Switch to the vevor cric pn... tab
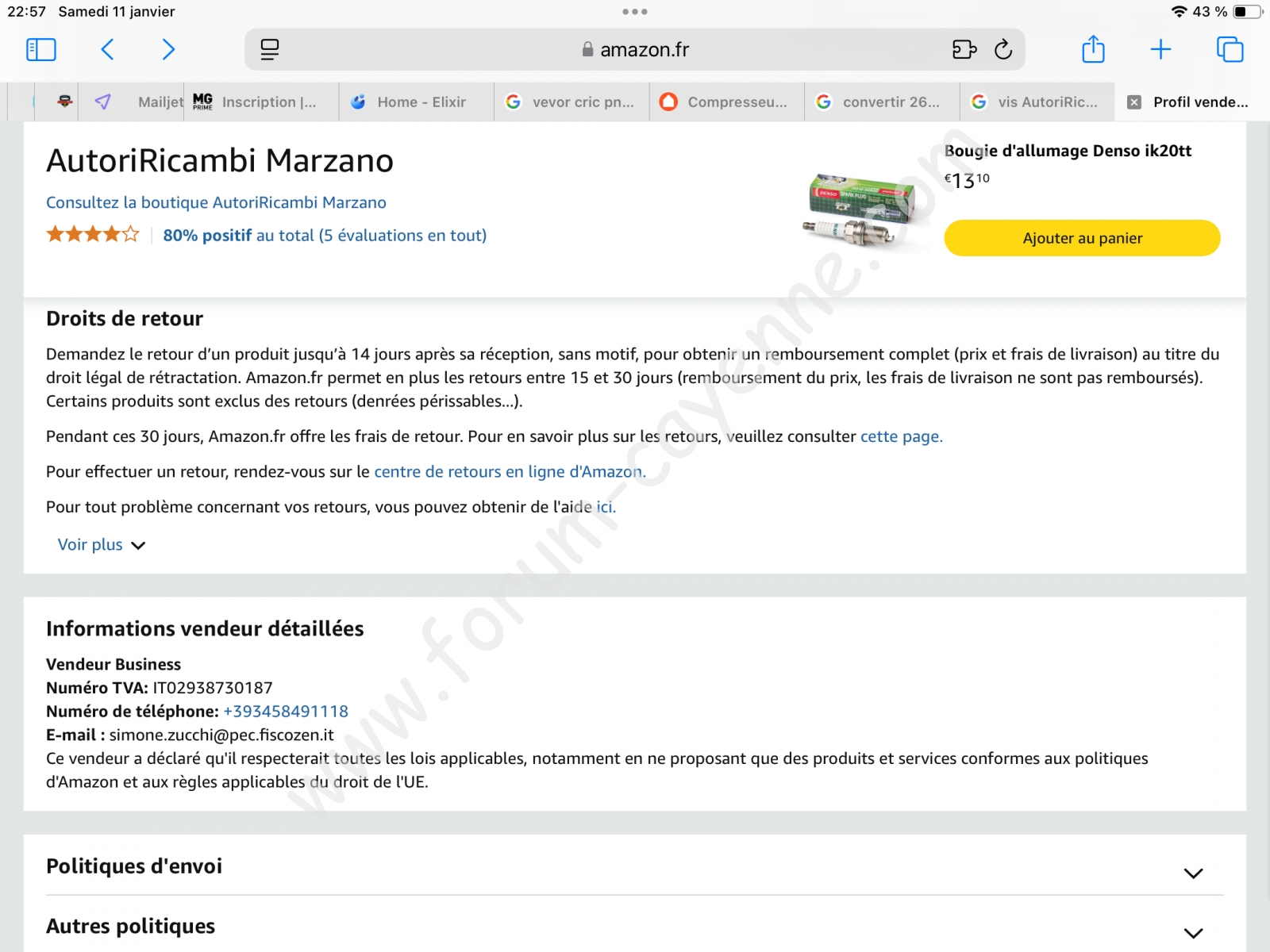The width and height of the screenshot is (1270, 952). pyautogui.click(x=571, y=102)
